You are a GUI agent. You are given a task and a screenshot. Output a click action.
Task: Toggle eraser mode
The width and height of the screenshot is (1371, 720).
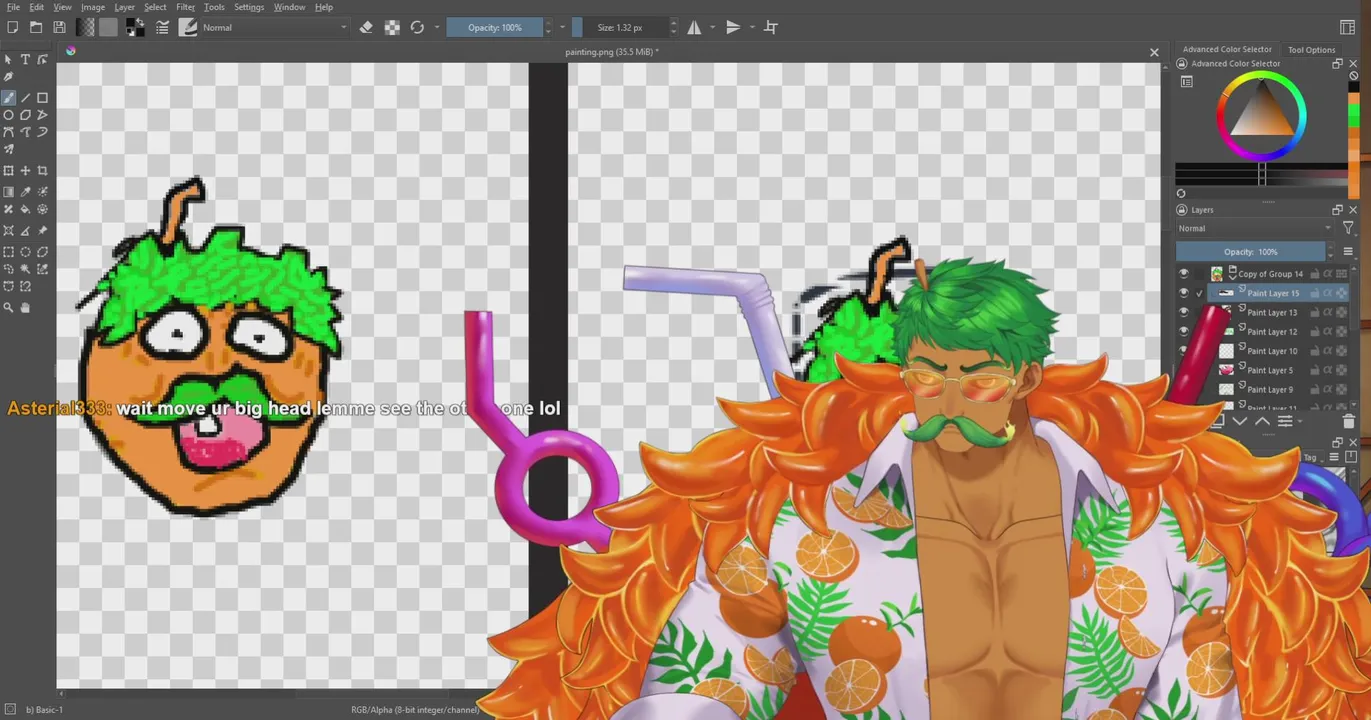point(366,28)
